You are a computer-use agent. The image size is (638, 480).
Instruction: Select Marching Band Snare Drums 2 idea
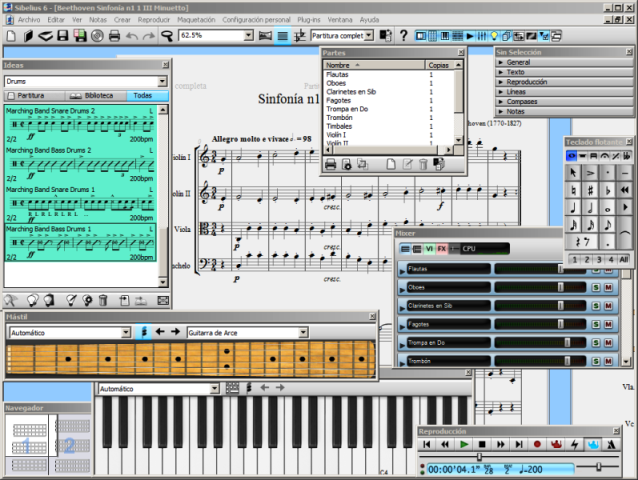[81, 124]
